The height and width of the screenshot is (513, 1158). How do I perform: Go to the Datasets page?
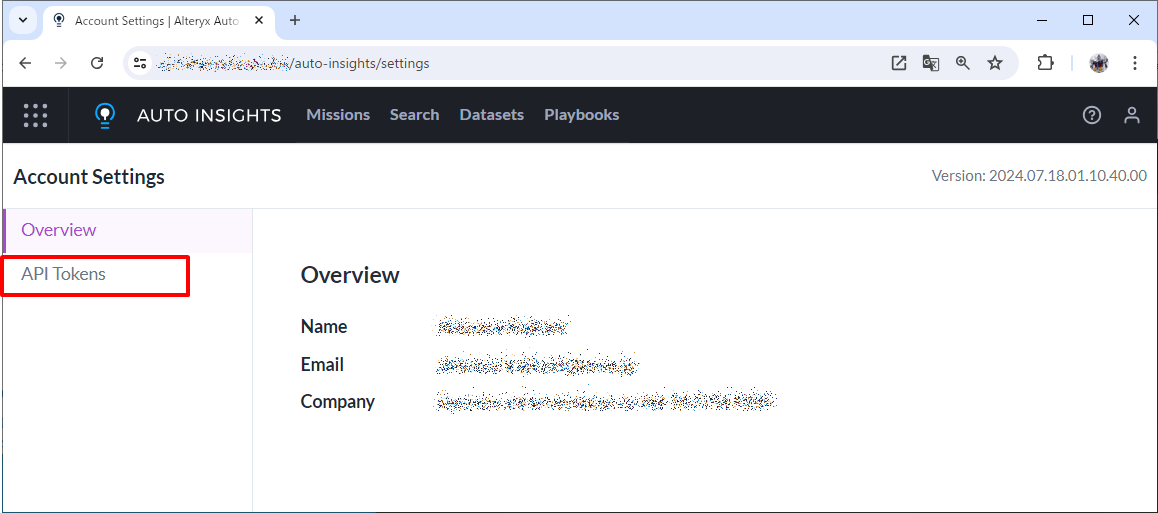click(491, 115)
